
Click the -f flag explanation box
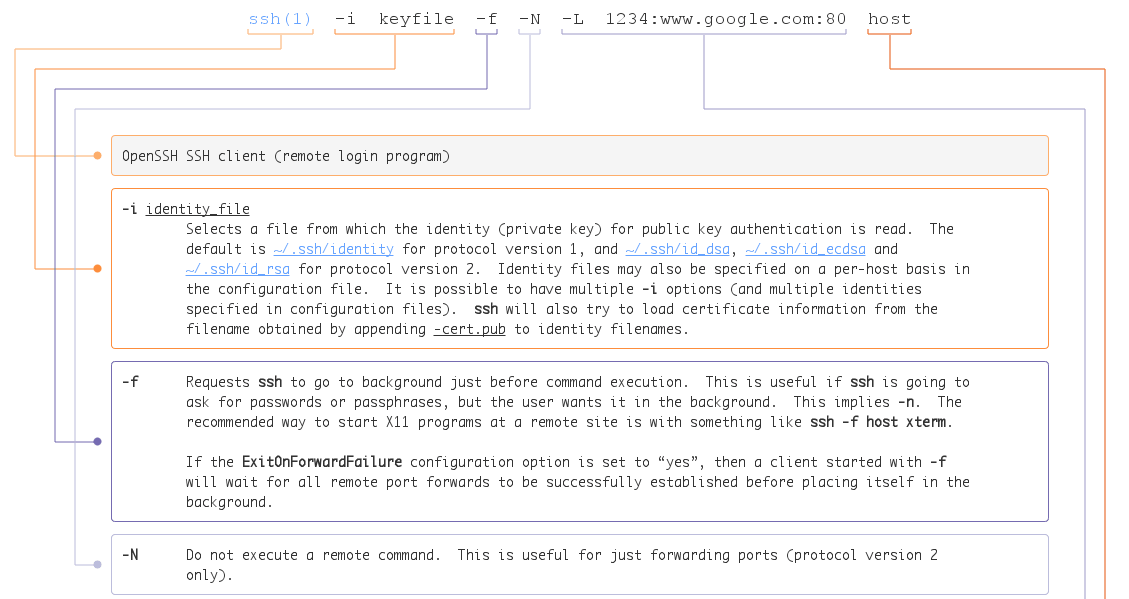(x=580, y=441)
